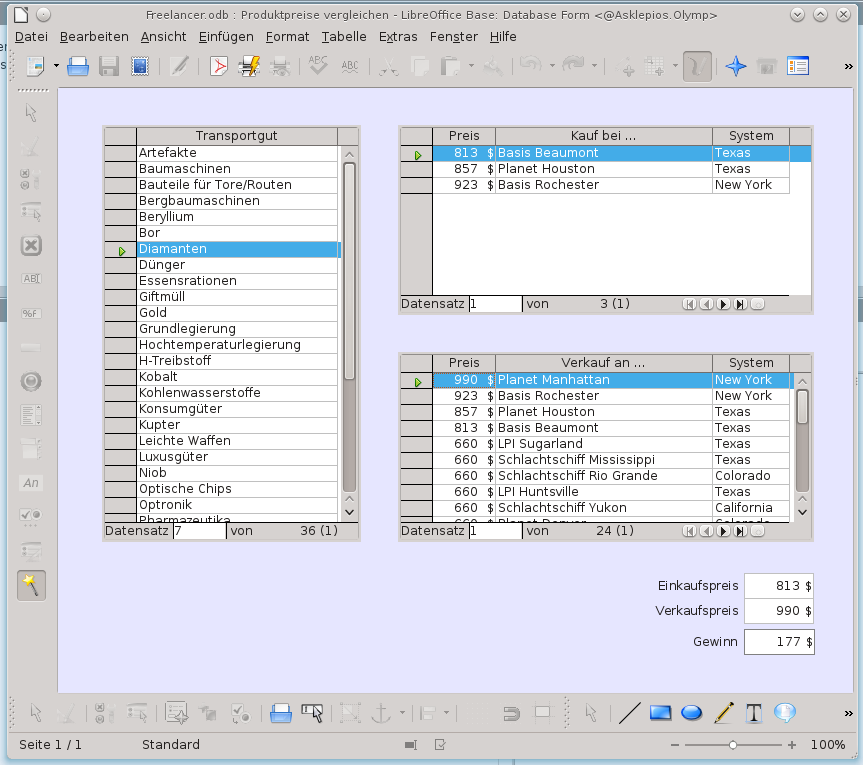Click the blue Open document icon

pyautogui.click(x=78, y=67)
